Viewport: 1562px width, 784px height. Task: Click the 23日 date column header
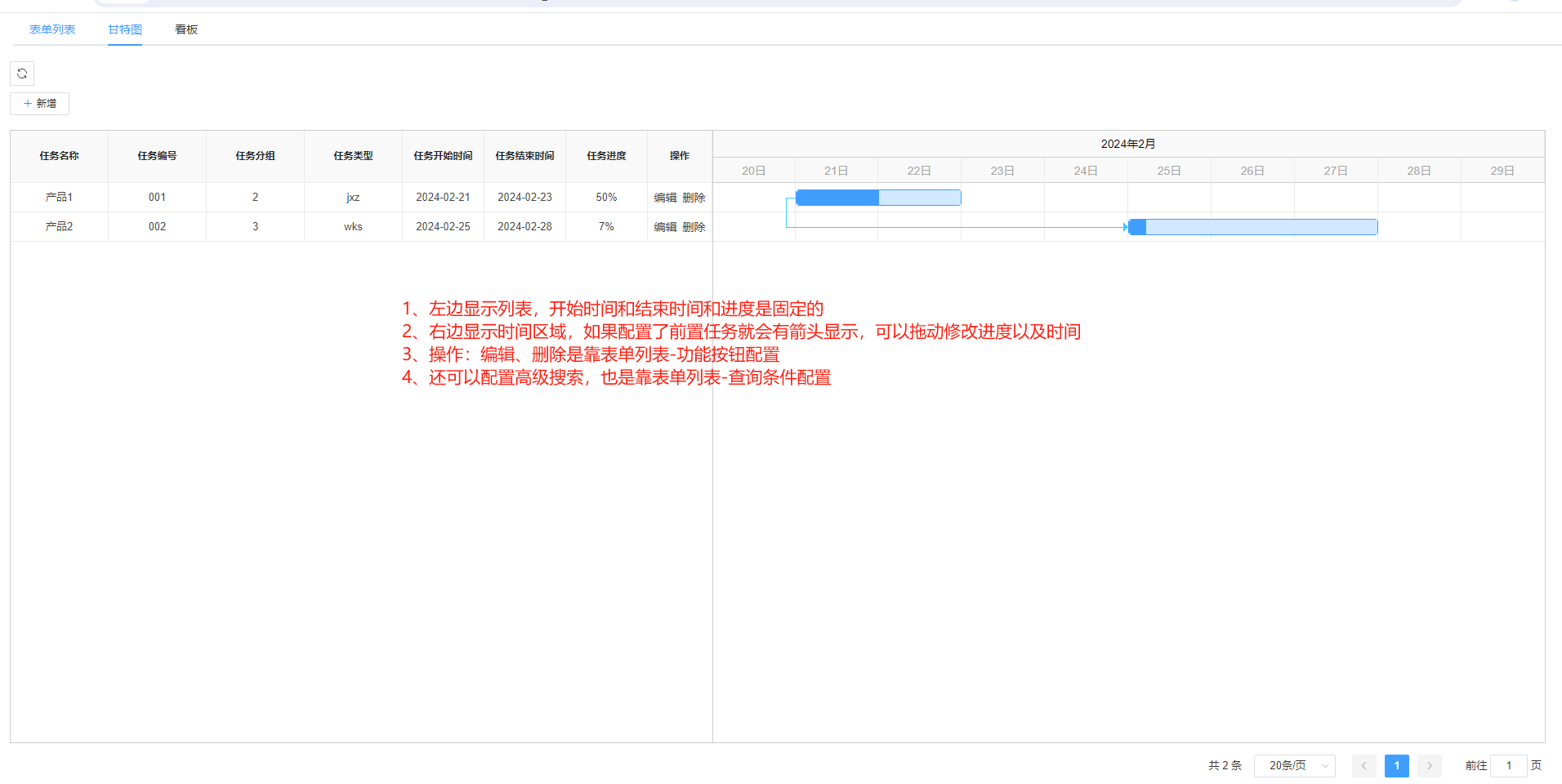tap(1002, 171)
